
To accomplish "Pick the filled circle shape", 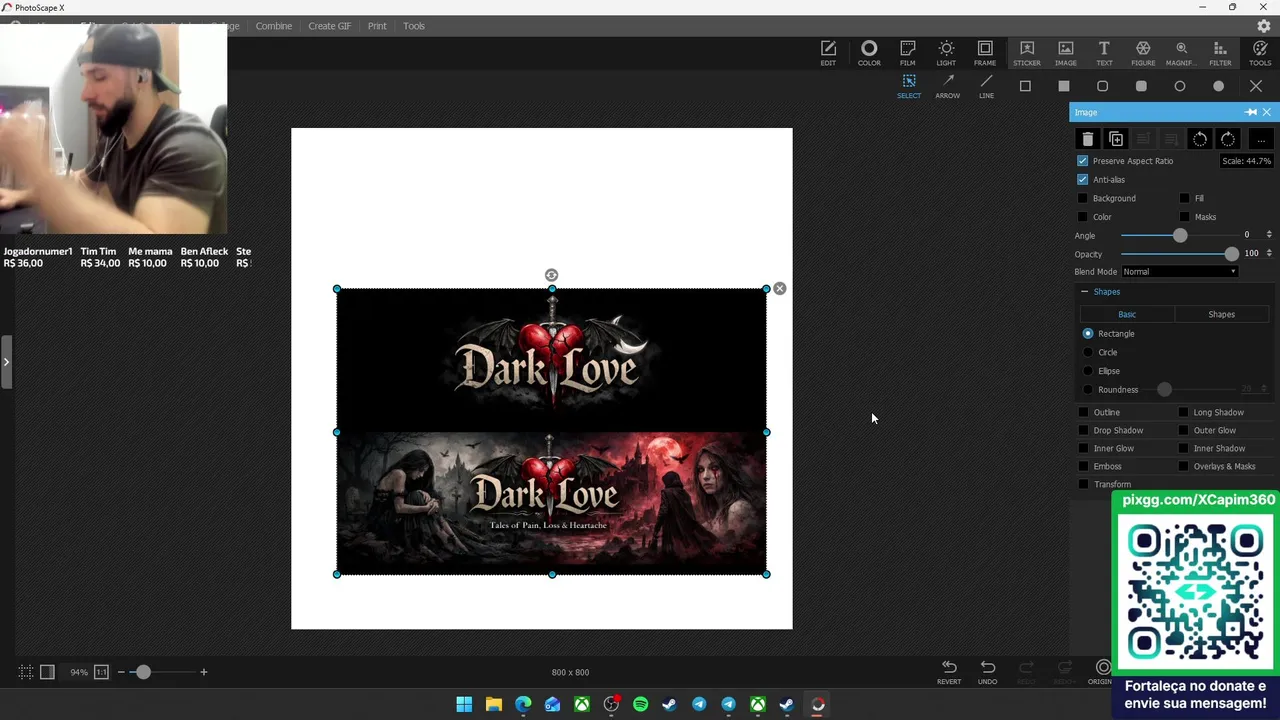I will point(1218,86).
